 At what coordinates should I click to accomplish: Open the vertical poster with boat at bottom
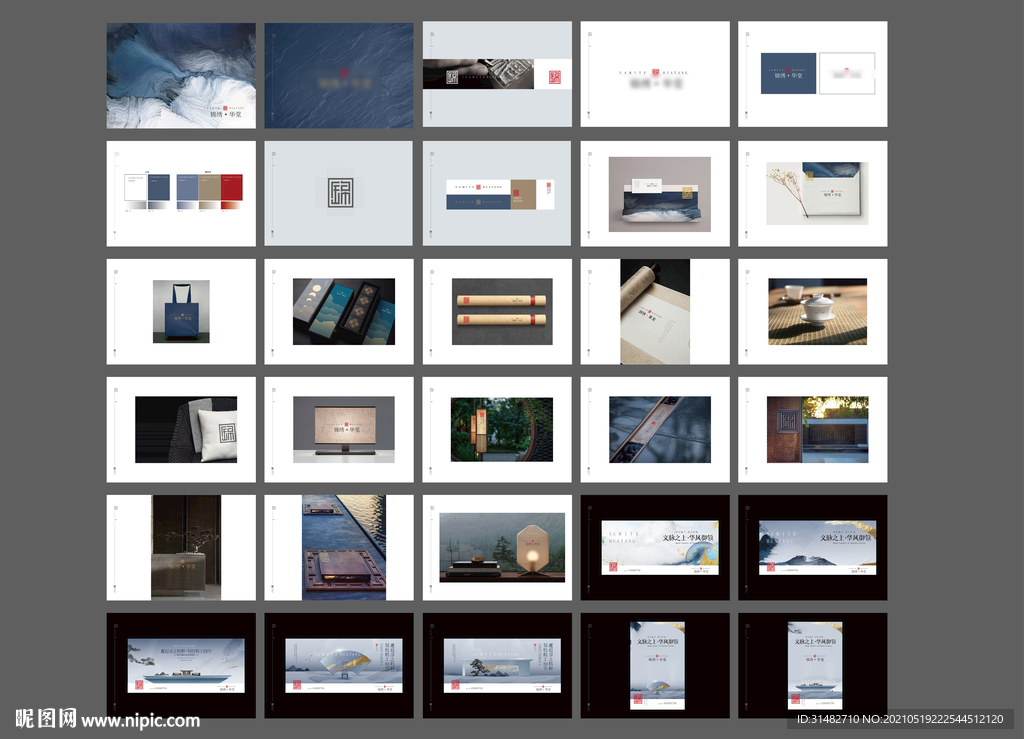click(x=815, y=666)
